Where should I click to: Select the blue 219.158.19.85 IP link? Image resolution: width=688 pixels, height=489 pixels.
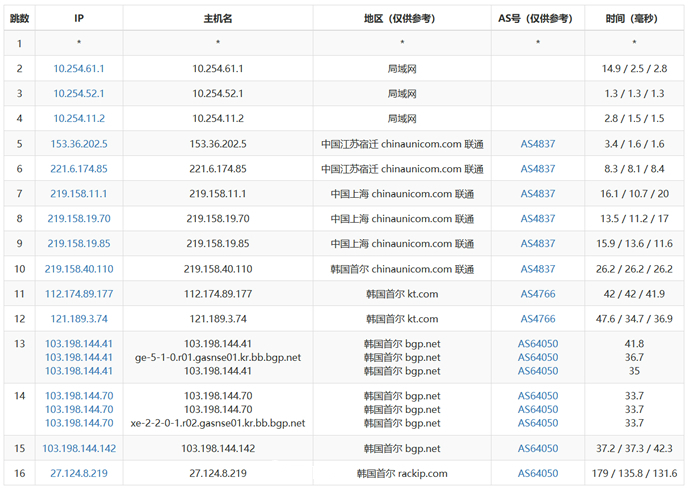79,244
